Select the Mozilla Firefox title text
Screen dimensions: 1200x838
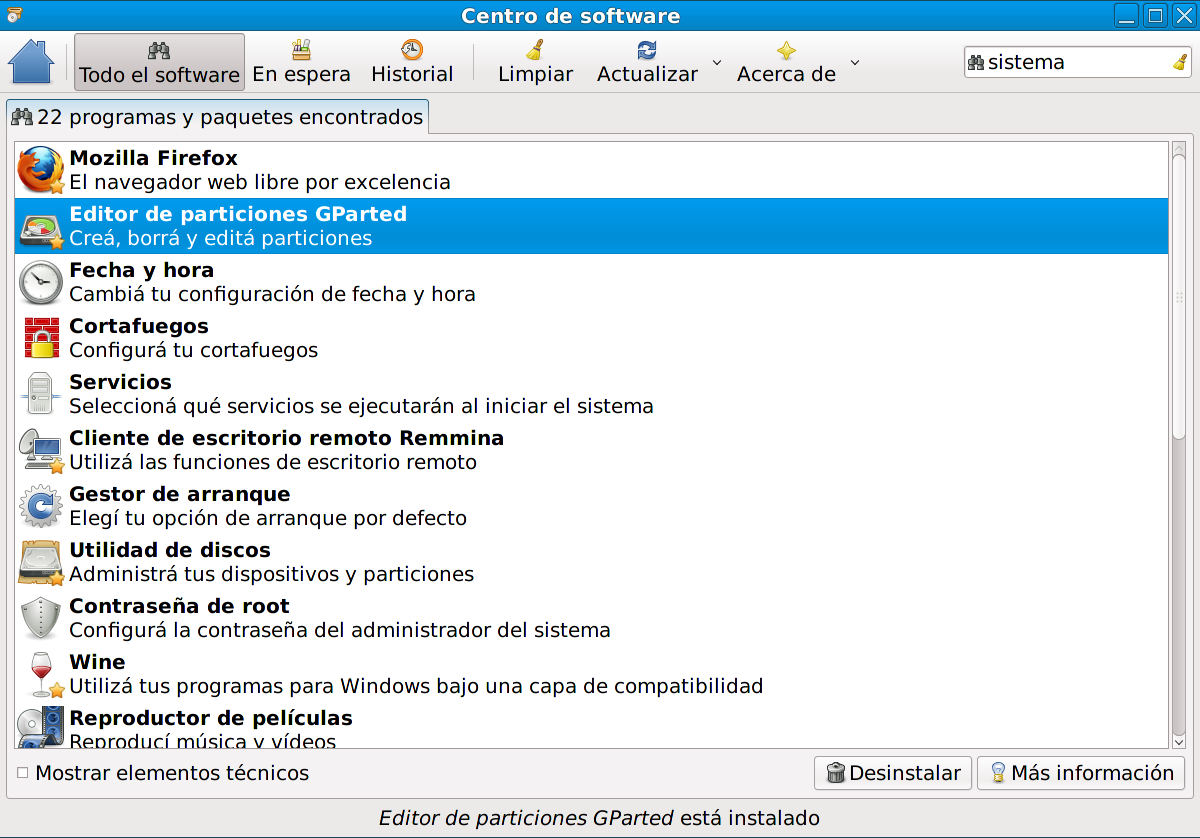tap(153, 158)
